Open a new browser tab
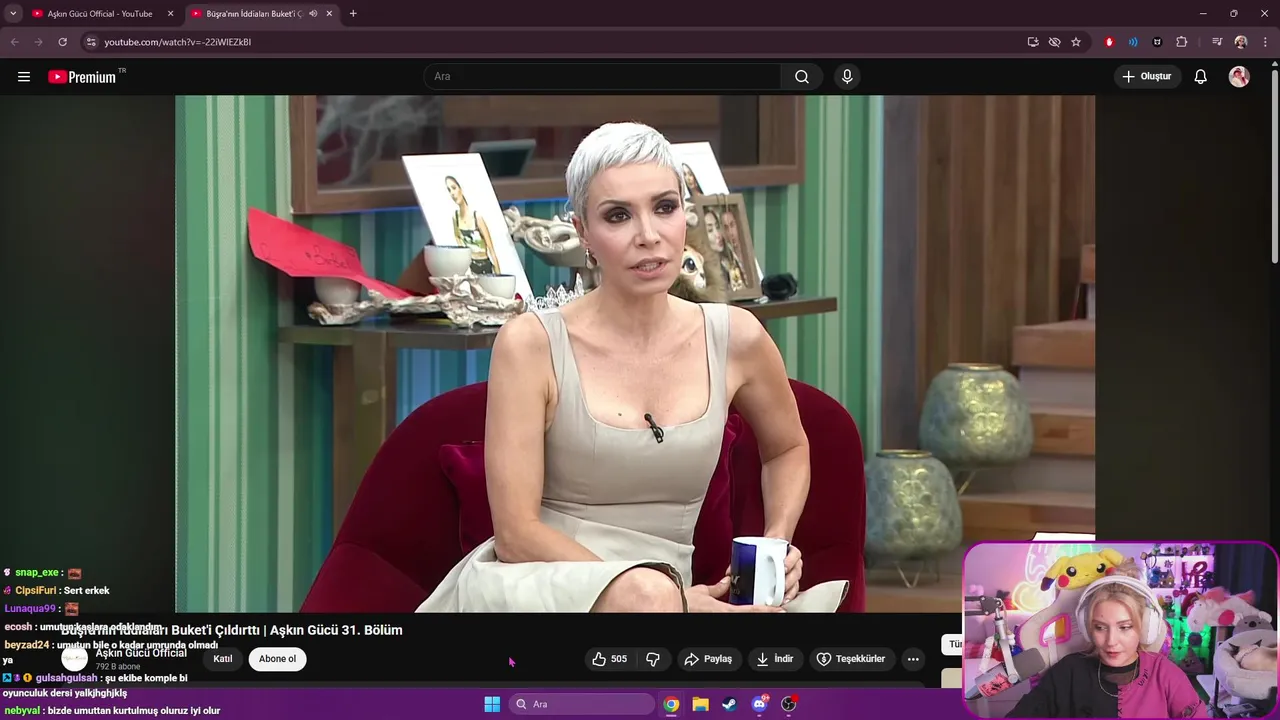 [x=353, y=14]
